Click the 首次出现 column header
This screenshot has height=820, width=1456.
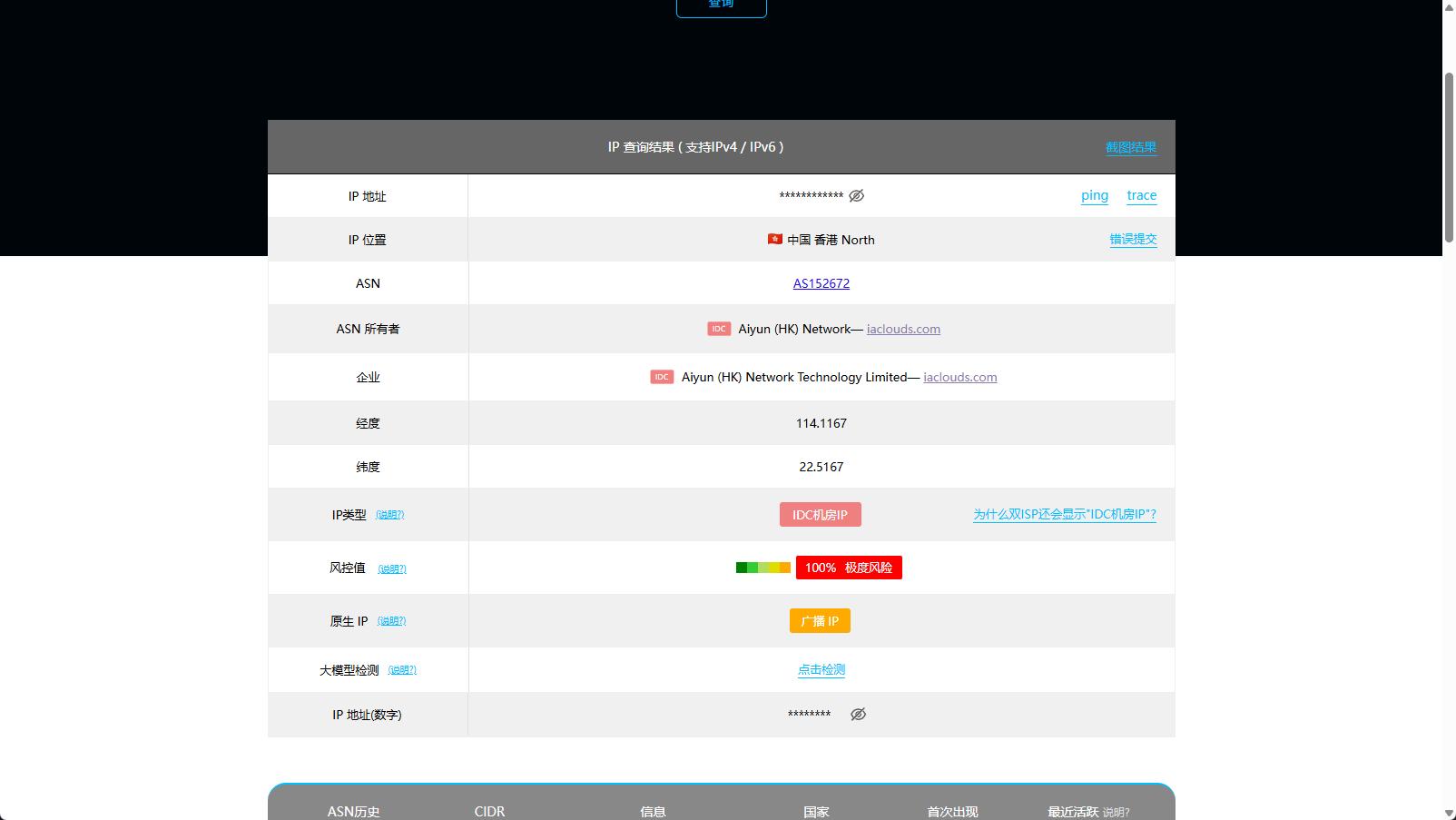[x=952, y=812]
